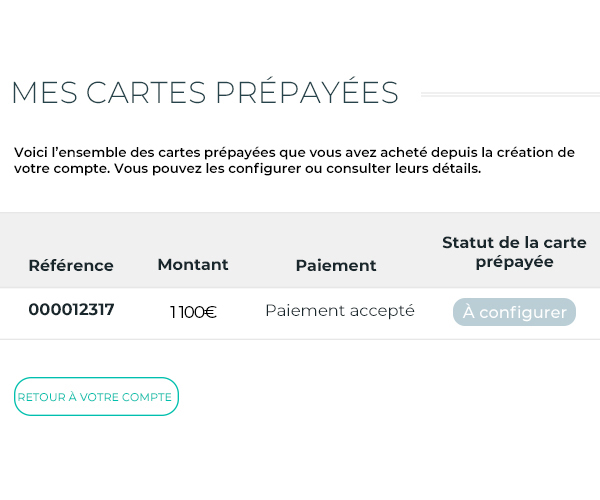Click the euro sign in the amount
The image size is (600, 500).
click(x=210, y=312)
